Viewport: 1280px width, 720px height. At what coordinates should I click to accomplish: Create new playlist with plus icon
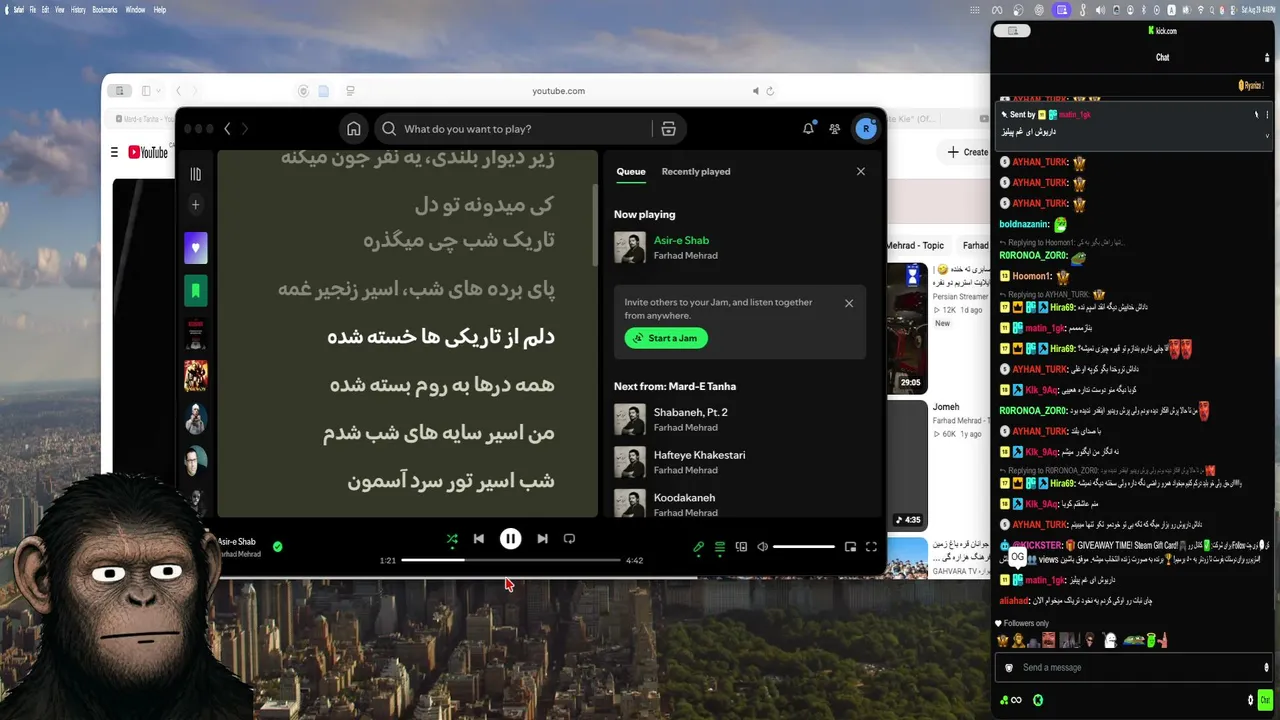coord(195,205)
